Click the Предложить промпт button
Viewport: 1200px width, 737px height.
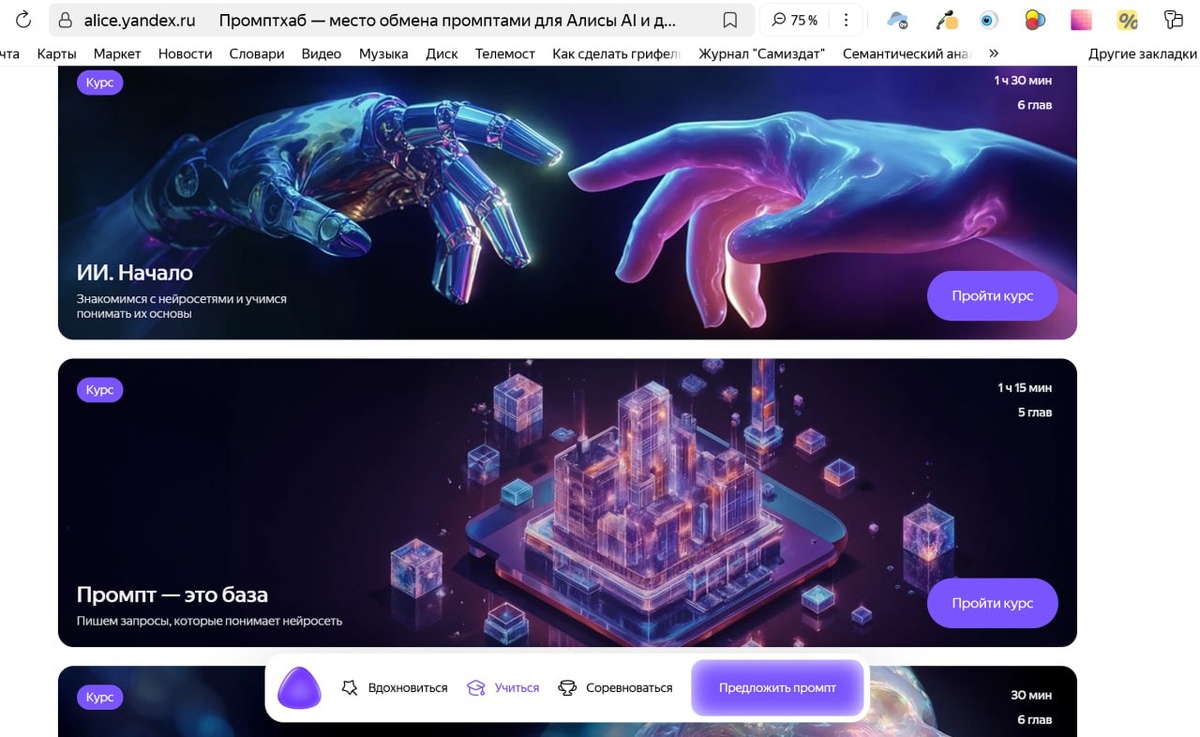(x=777, y=688)
